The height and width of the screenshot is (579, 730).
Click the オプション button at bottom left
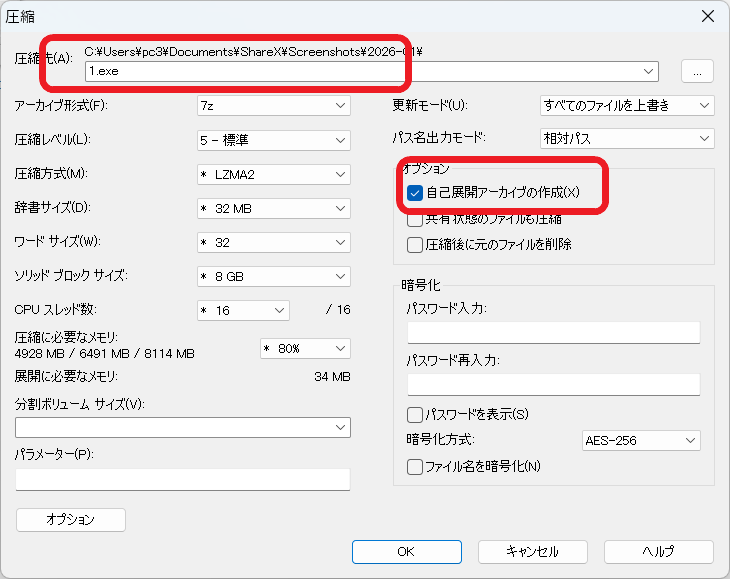click(71, 519)
